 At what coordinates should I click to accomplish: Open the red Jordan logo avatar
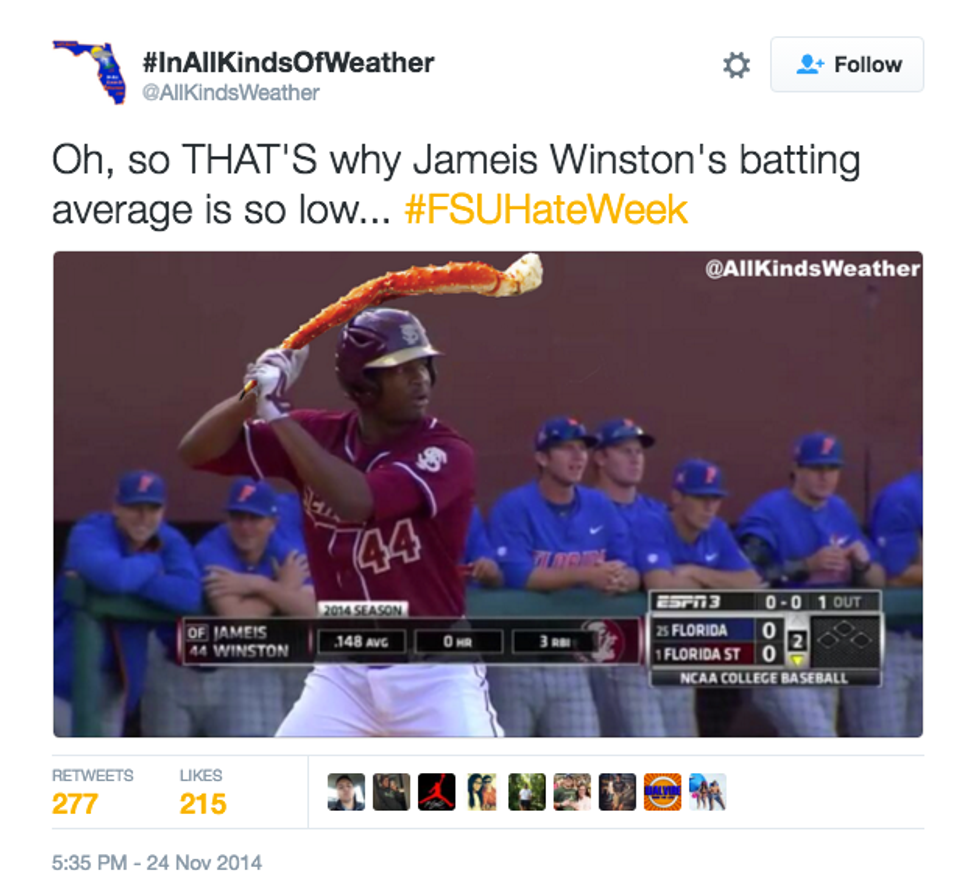[436, 792]
